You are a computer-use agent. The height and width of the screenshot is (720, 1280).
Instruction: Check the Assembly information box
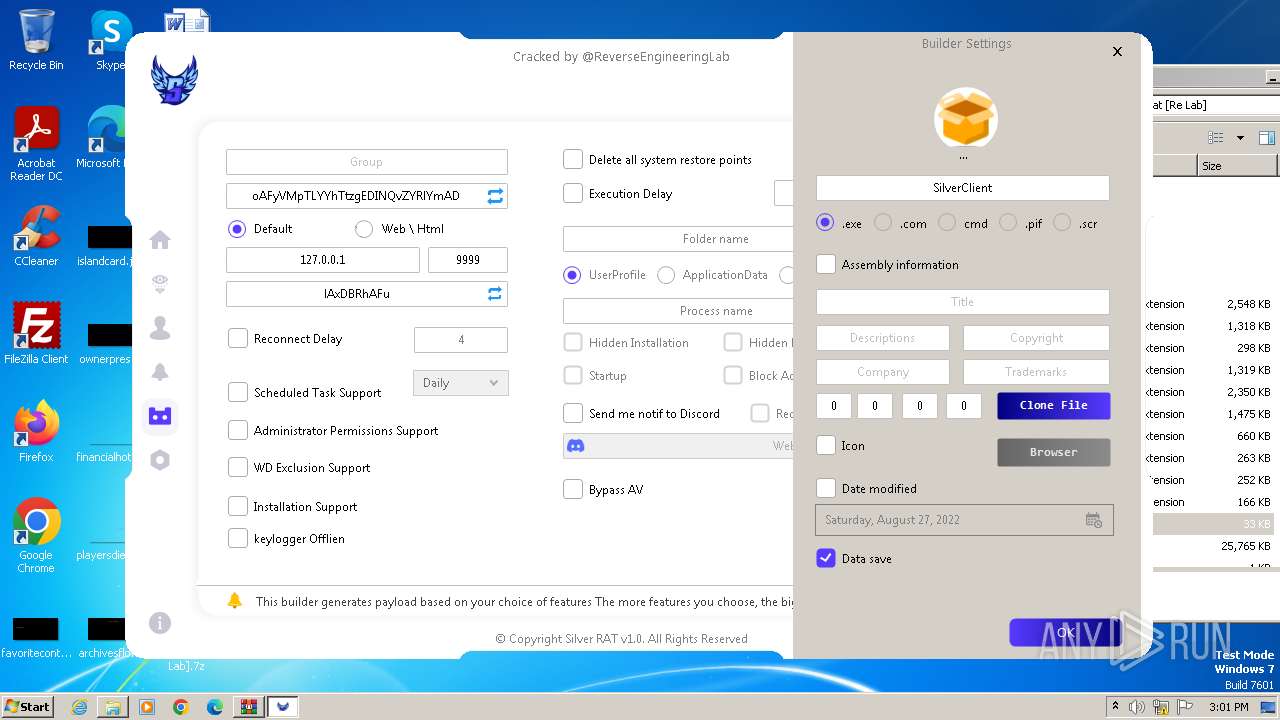point(826,264)
